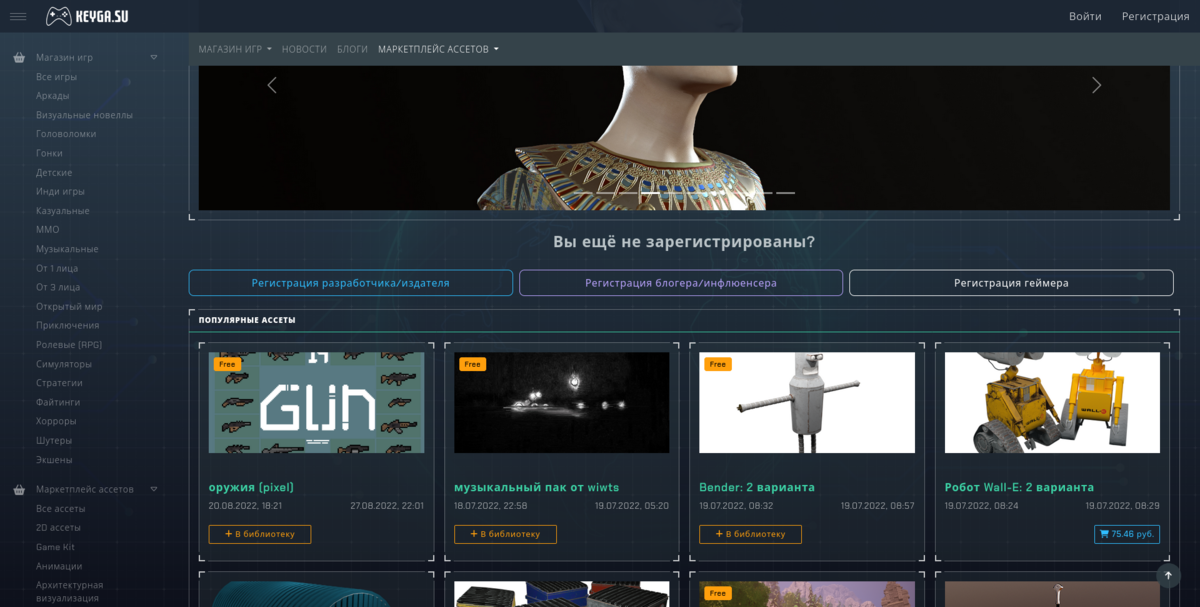Screen dimensions: 1200x607
Task: Click the basket icon beside Маркетплейс ассетов
Action: [x=19, y=490]
